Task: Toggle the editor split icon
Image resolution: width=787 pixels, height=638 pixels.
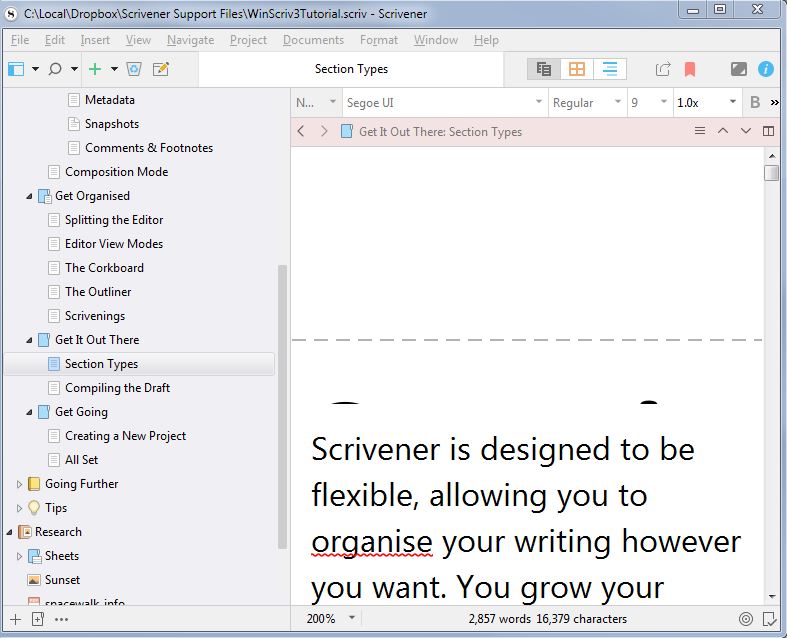Action: click(x=768, y=131)
